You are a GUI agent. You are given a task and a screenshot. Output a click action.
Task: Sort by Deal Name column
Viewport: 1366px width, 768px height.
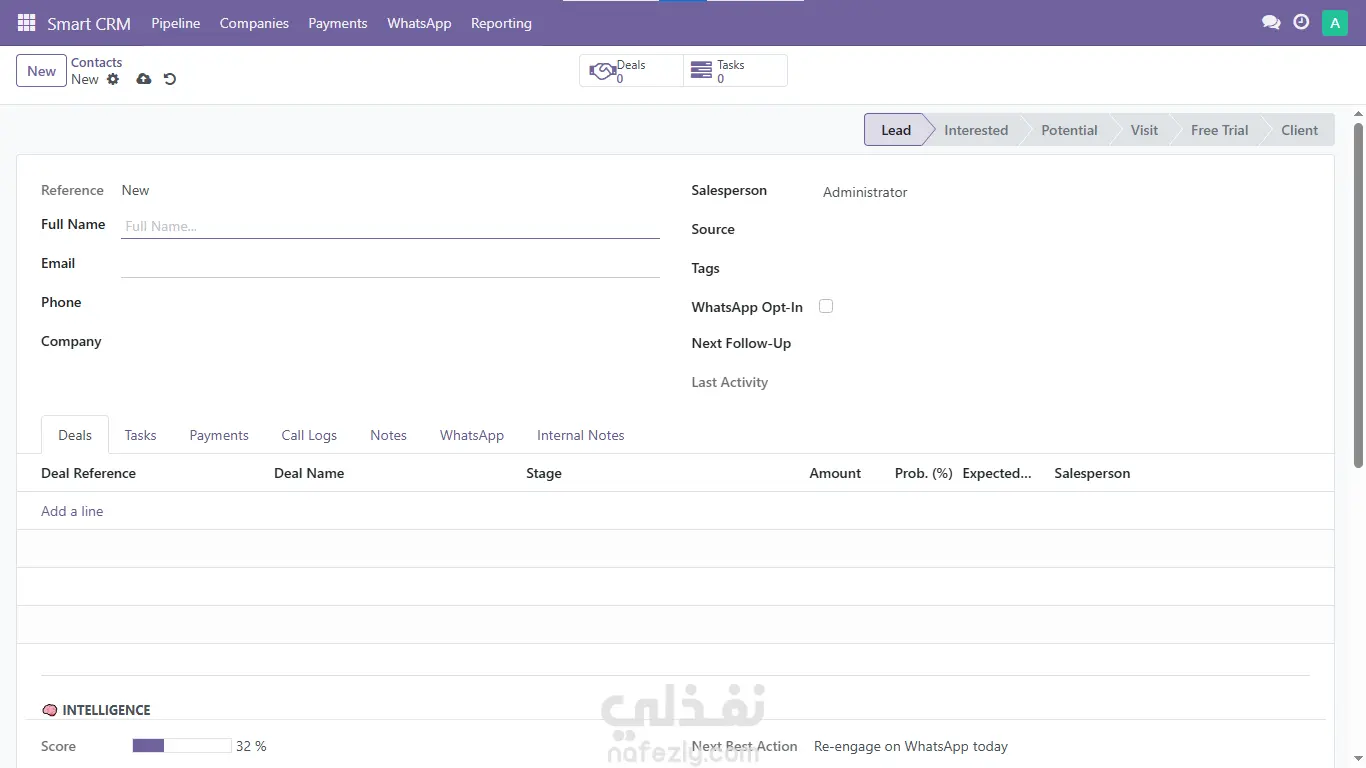[x=309, y=473]
